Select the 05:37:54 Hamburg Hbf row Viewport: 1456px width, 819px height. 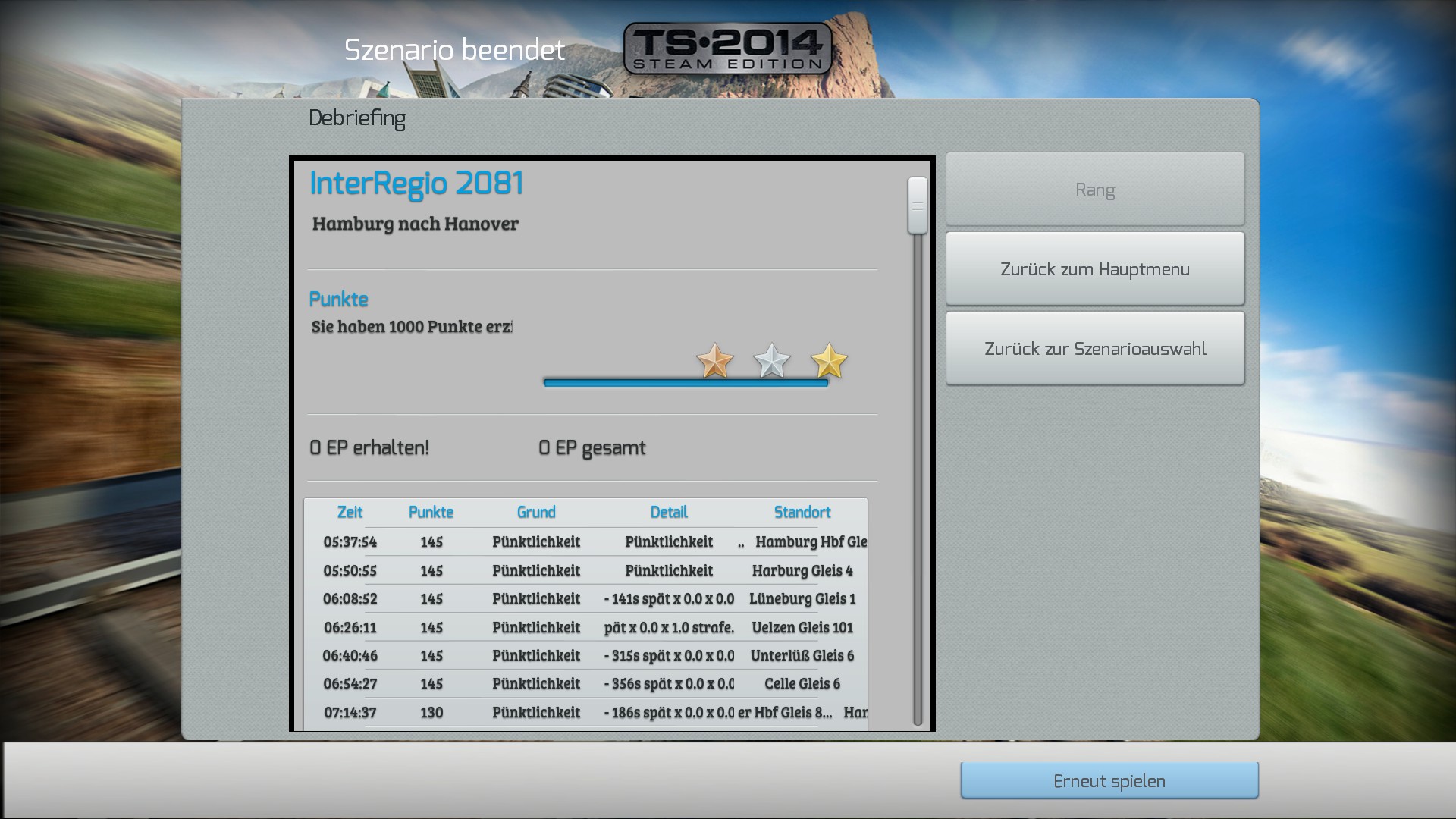pos(585,542)
